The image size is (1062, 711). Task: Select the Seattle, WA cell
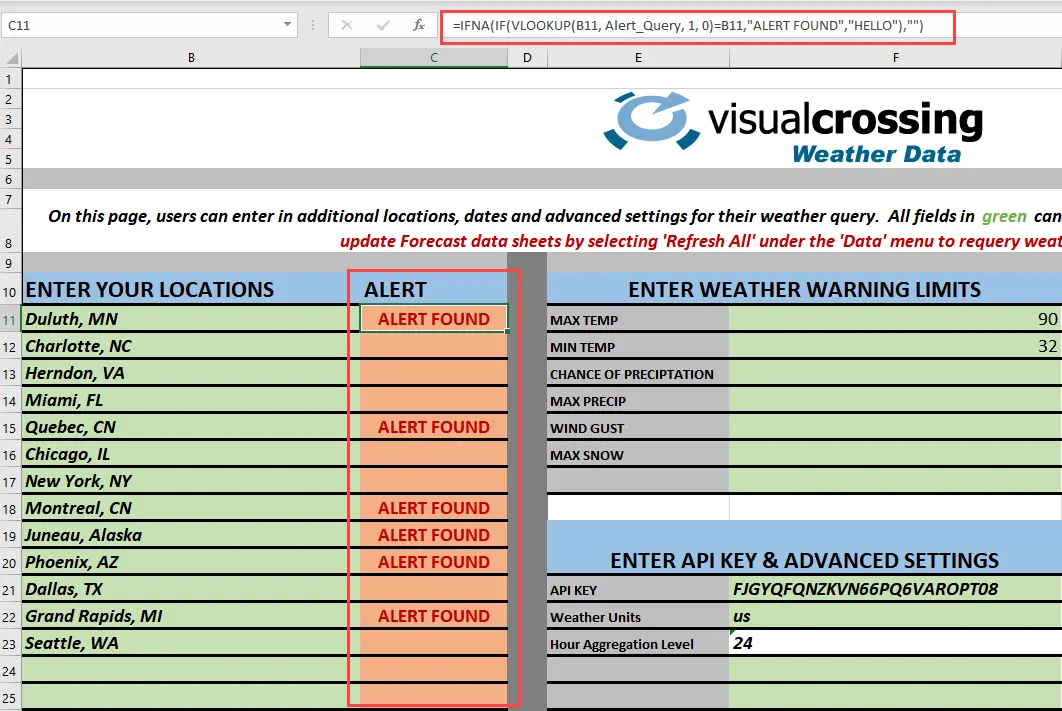click(190, 643)
